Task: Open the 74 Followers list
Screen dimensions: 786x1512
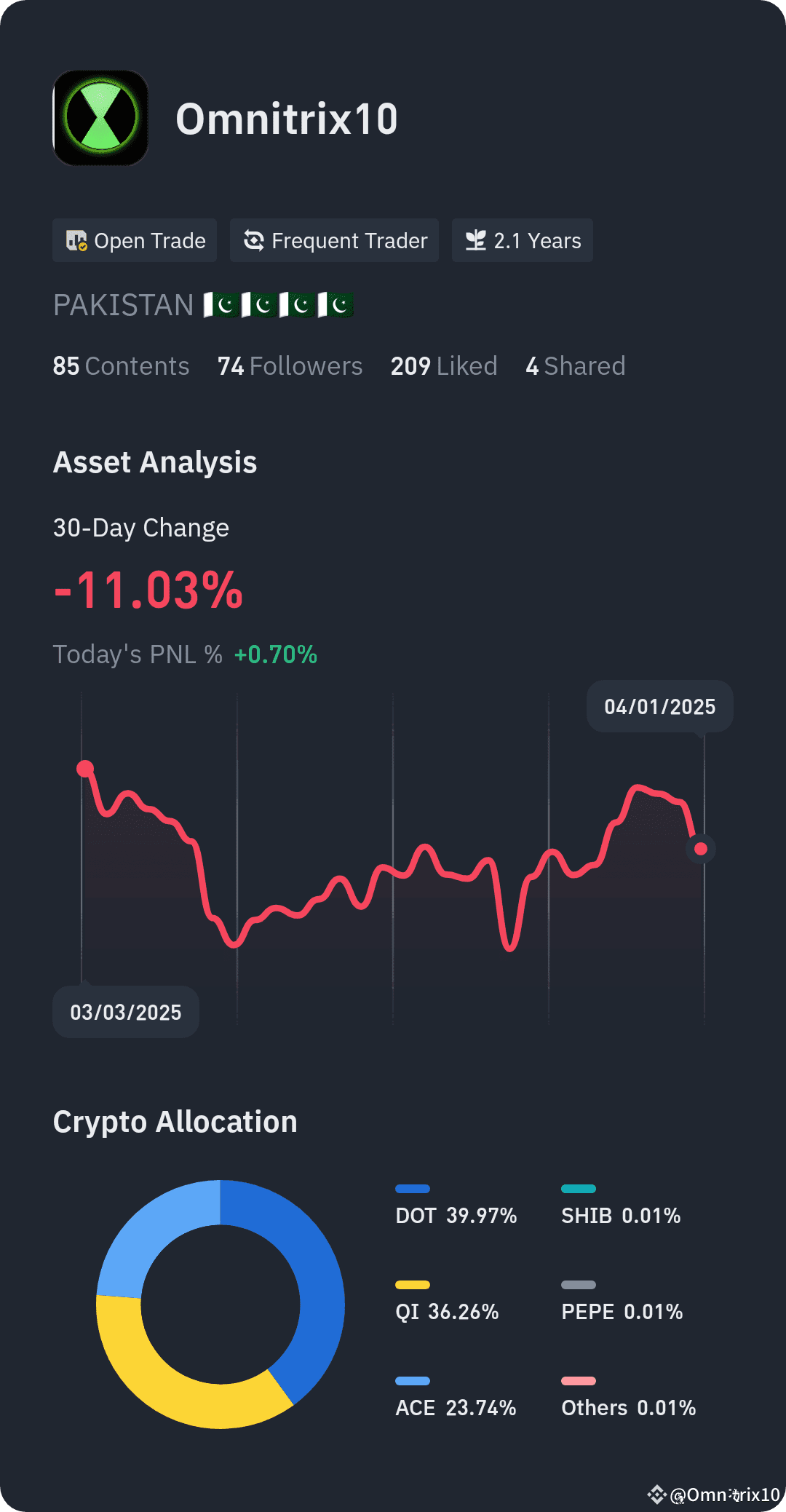Action: tap(290, 366)
